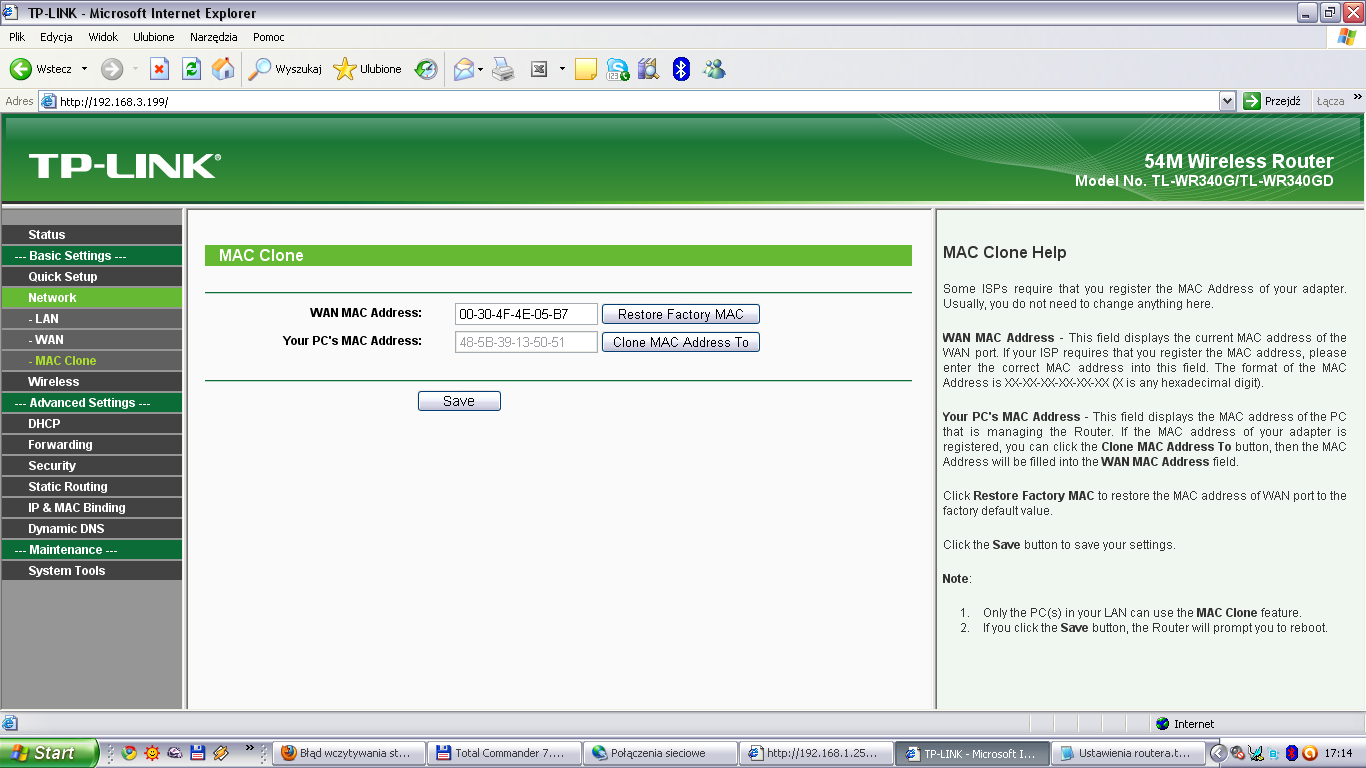Expand the address bar dropdown
Image resolution: width=1366 pixels, height=768 pixels.
pyautogui.click(x=1228, y=101)
